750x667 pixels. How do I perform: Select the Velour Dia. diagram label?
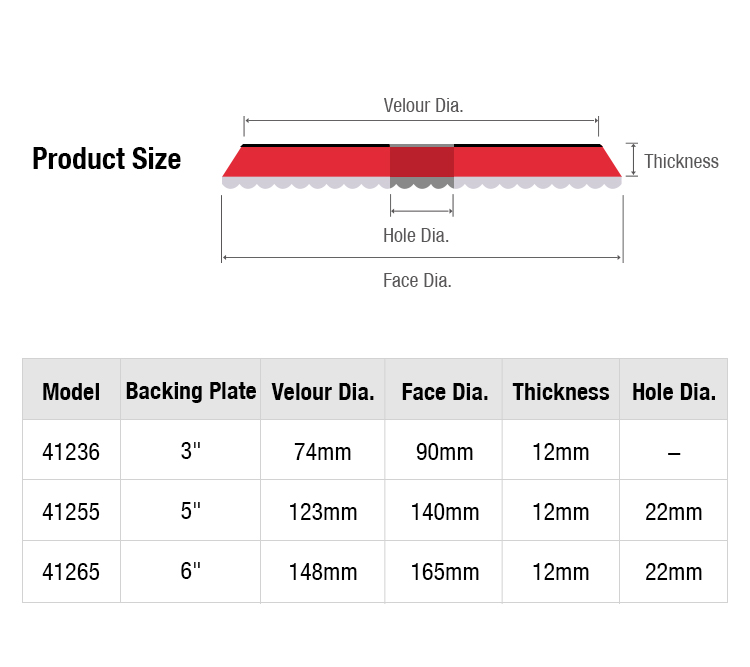click(x=423, y=106)
